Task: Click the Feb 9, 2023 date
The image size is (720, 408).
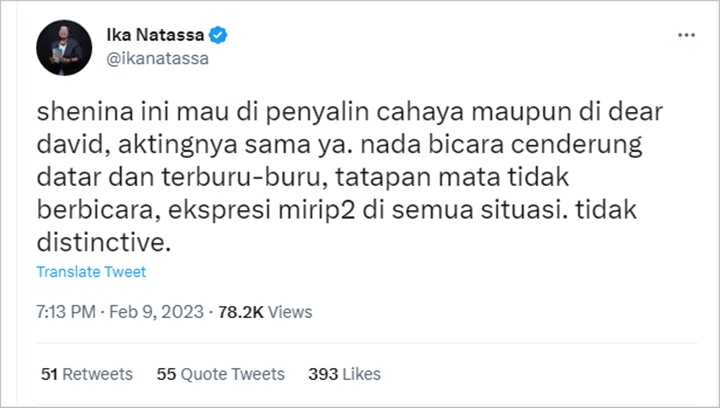Action: (x=156, y=312)
